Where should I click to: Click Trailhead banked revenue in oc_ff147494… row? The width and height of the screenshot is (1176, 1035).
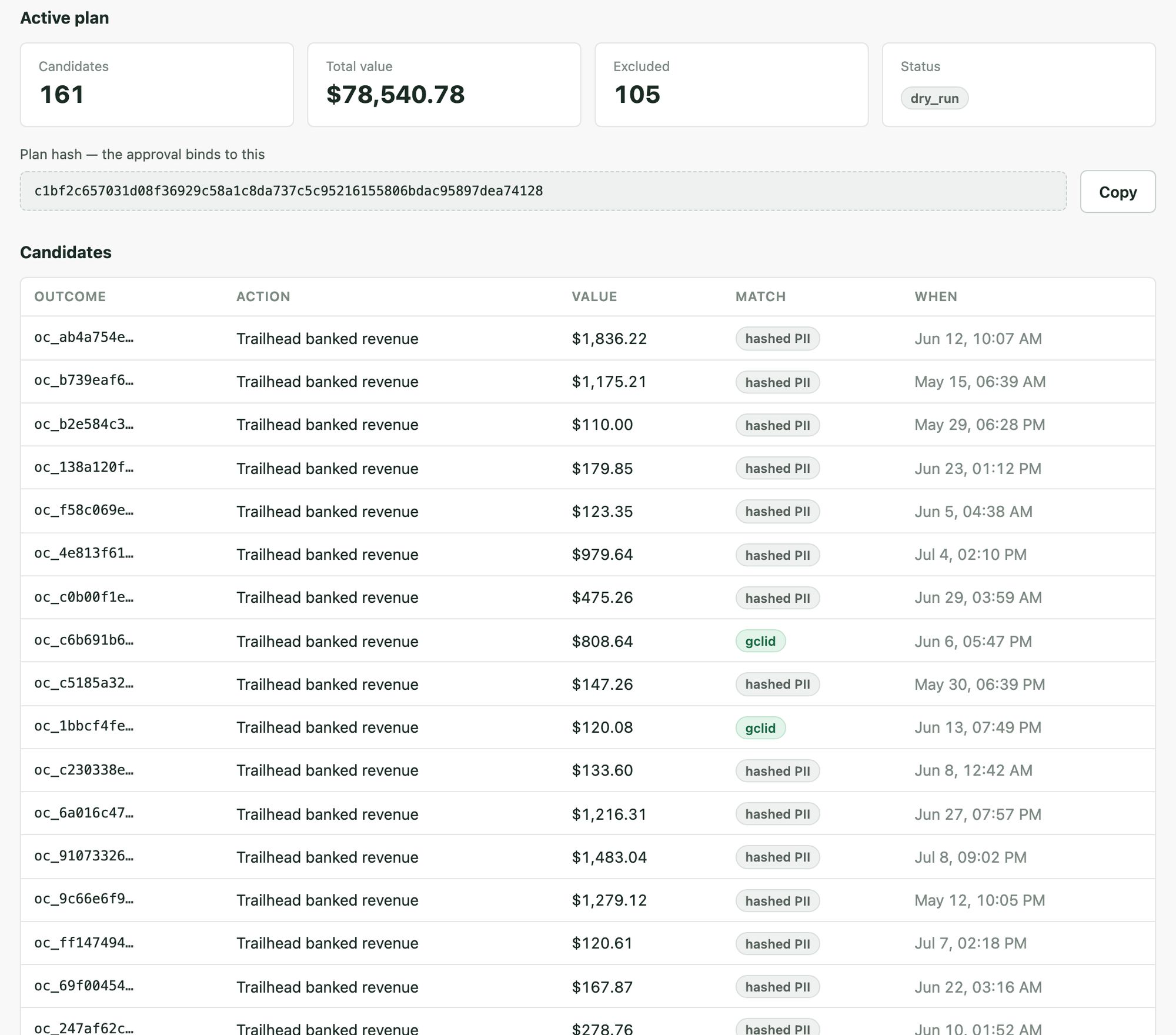tap(328, 943)
